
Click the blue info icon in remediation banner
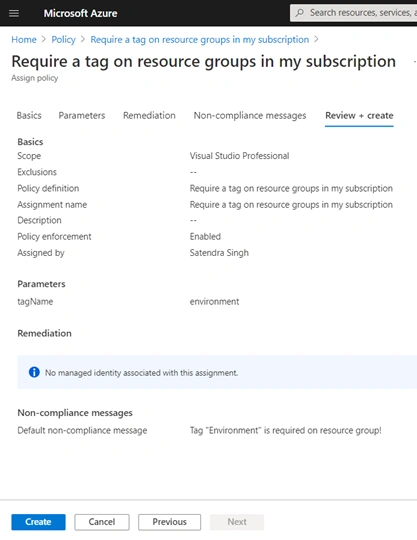34,372
